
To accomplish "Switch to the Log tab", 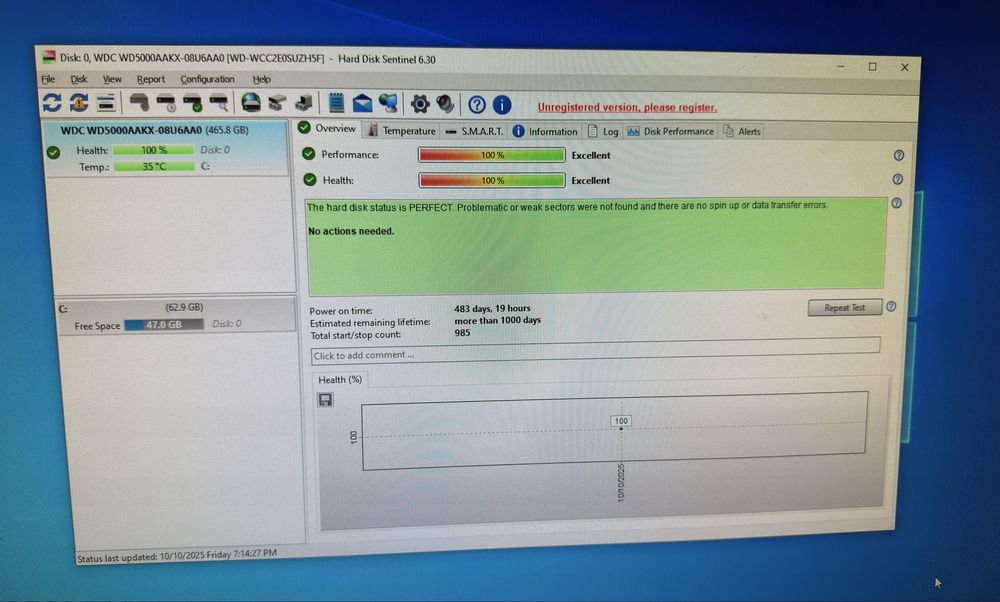I will tap(603, 131).
